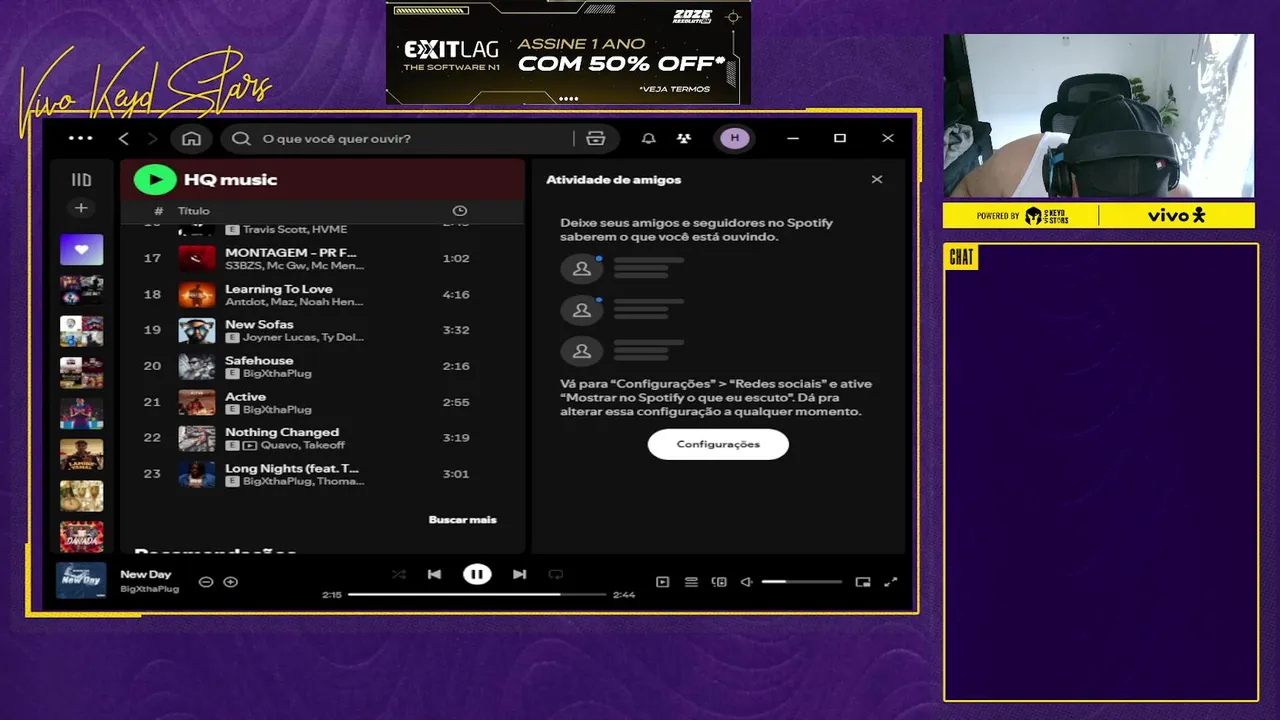The width and height of the screenshot is (1280, 720).
Task: Open BigXthaPlug artist in player bar
Action: tap(149, 589)
